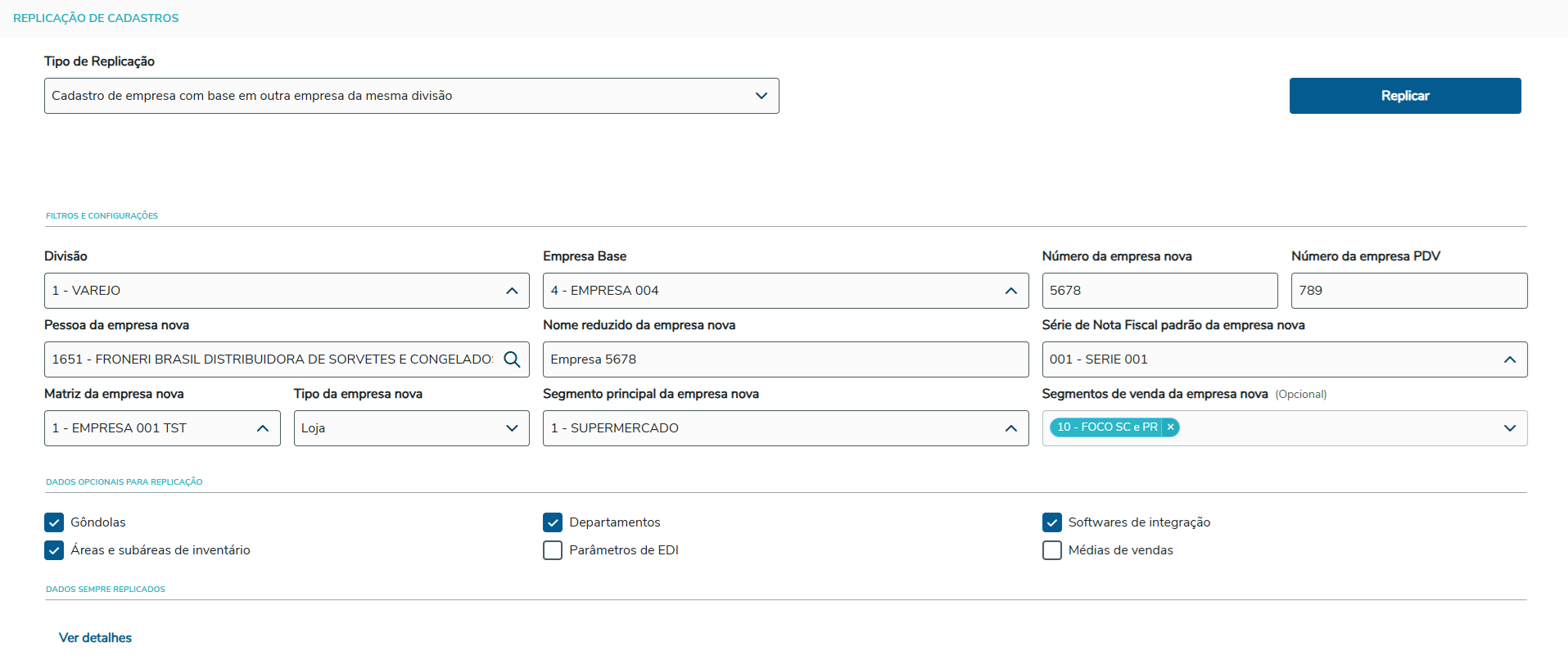Uncheck Áreas e subáreas de inventário
This screenshot has height=660, width=1568.
pyautogui.click(x=54, y=550)
